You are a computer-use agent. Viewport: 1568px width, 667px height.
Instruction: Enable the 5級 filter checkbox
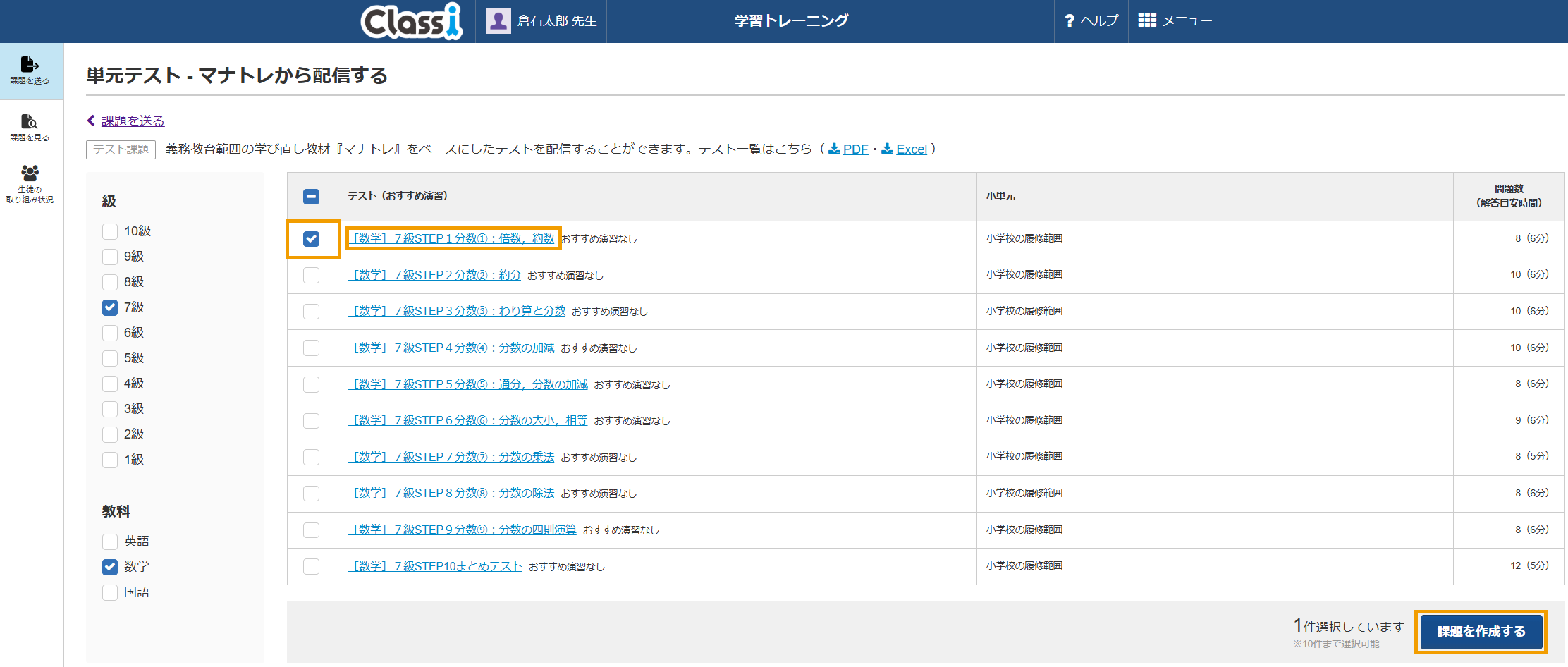(110, 358)
